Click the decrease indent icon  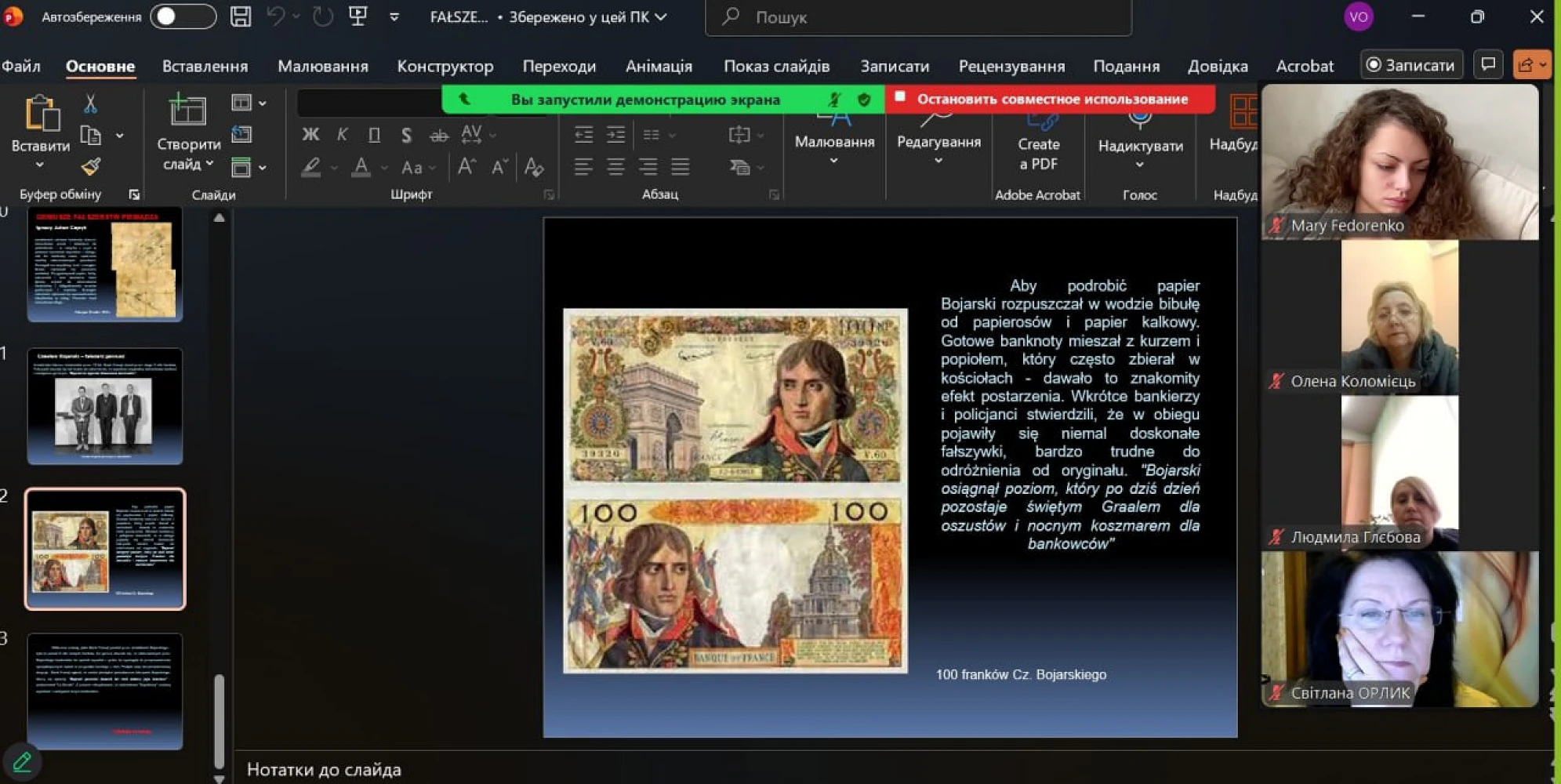pos(583,135)
